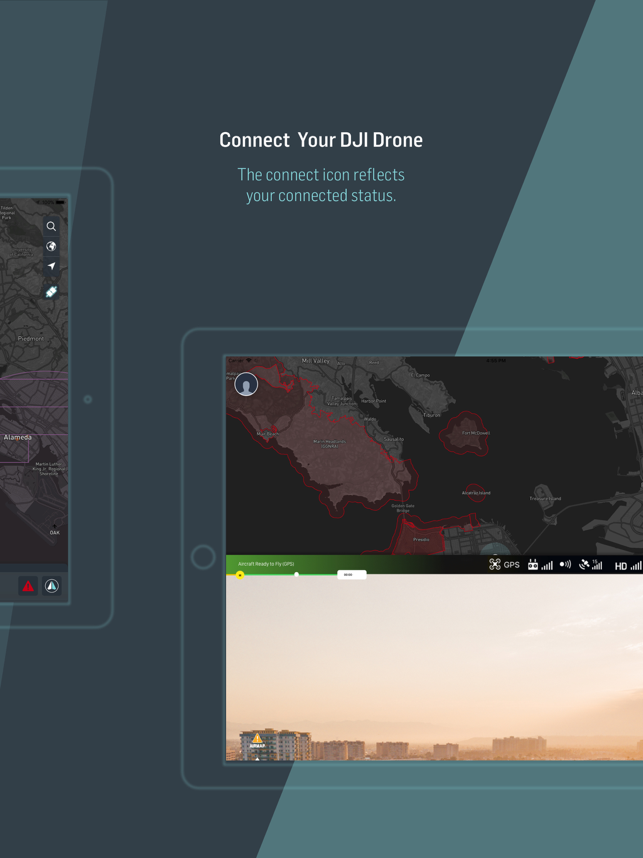Click the Connect Your DJI Drone heading
This screenshot has width=643, height=858.
[321, 140]
